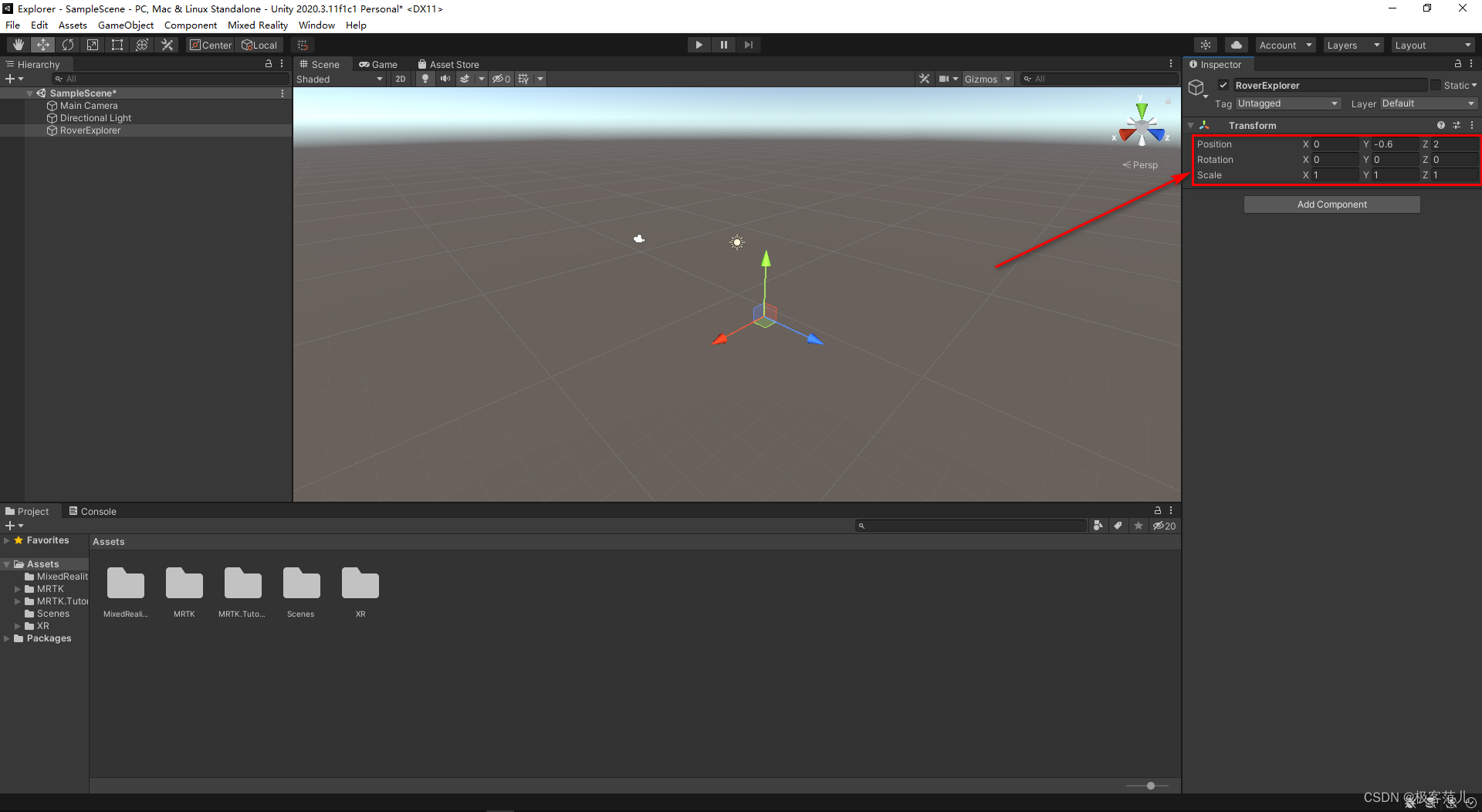The height and width of the screenshot is (812, 1482).
Task: Expand the grid settings dropdown arrow
Action: (540, 79)
